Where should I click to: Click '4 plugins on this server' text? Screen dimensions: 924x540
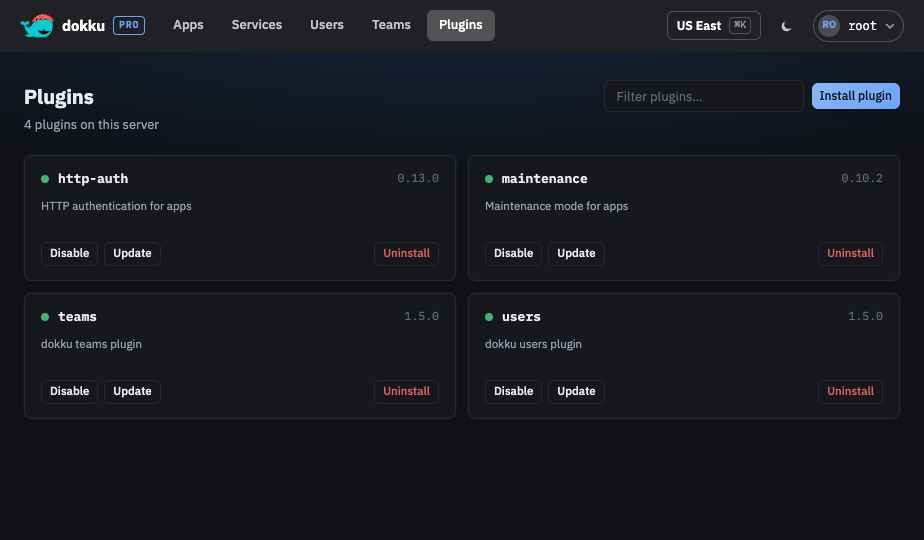click(x=91, y=125)
